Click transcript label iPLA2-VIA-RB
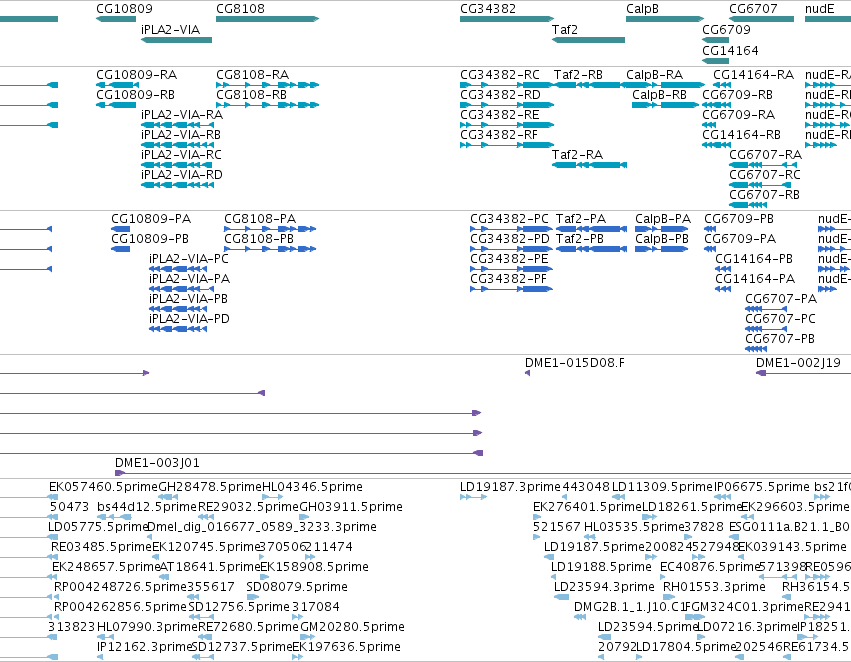The height and width of the screenshot is (662, 851). (181, 135)
